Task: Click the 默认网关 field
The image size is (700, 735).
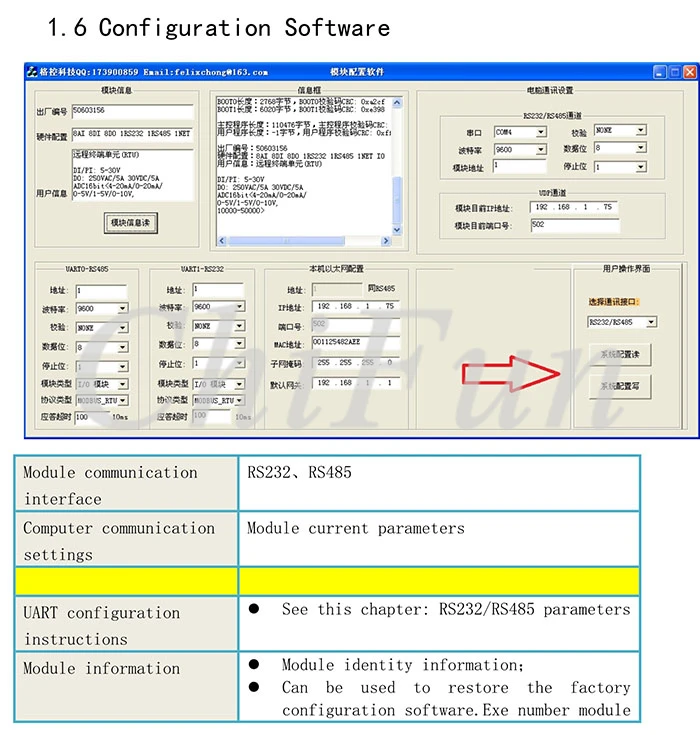Action: (x=356, y=383)
